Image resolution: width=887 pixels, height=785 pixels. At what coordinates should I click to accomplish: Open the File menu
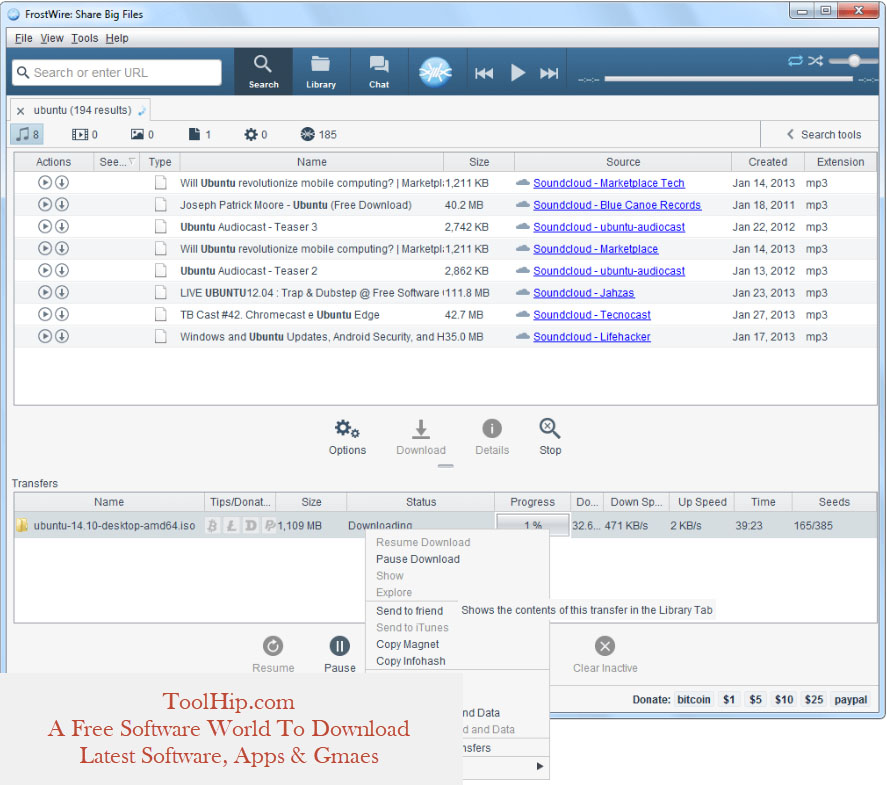coord(23,38)
